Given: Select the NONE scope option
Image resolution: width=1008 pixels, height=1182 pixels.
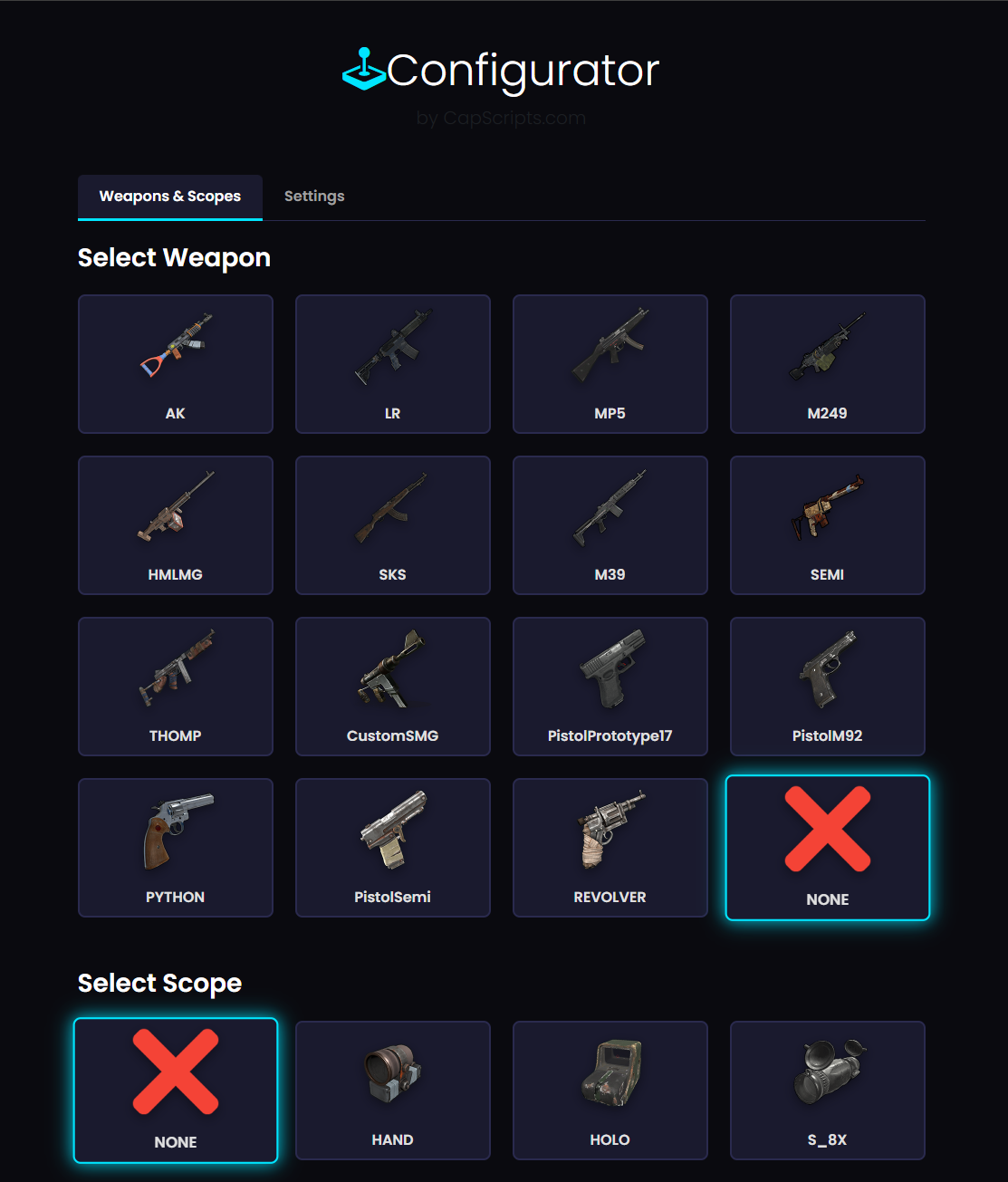Looking at the screenshot, I should [176, 1091].
